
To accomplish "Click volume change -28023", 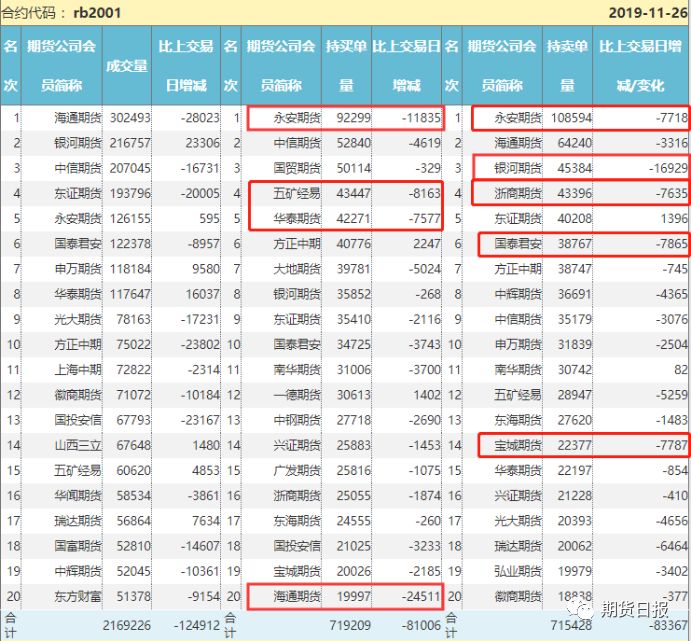I will pos(200,118).
